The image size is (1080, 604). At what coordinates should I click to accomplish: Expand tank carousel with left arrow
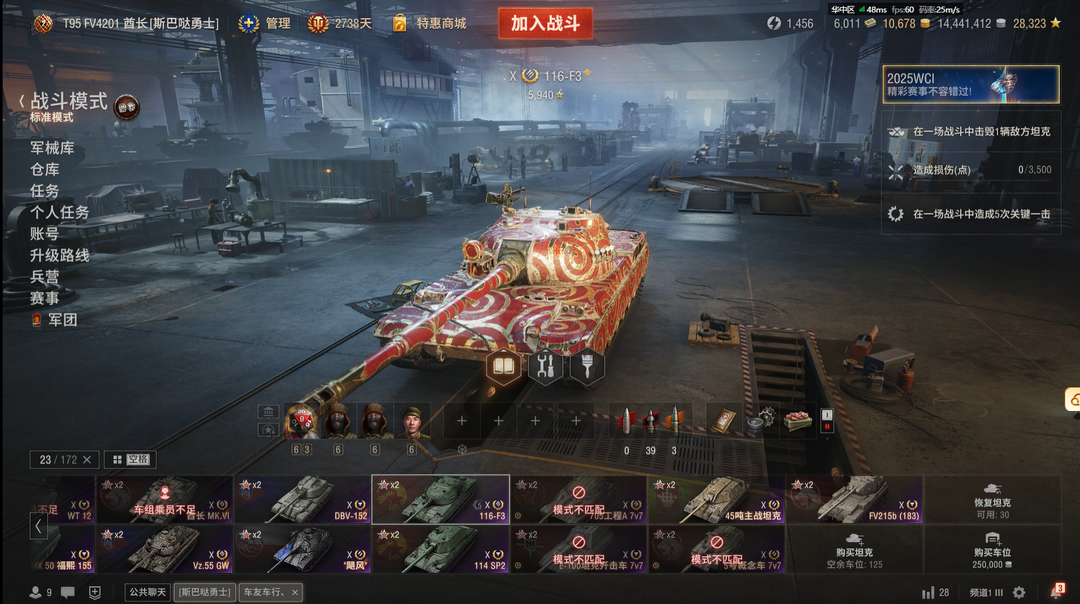pos(39,527)
